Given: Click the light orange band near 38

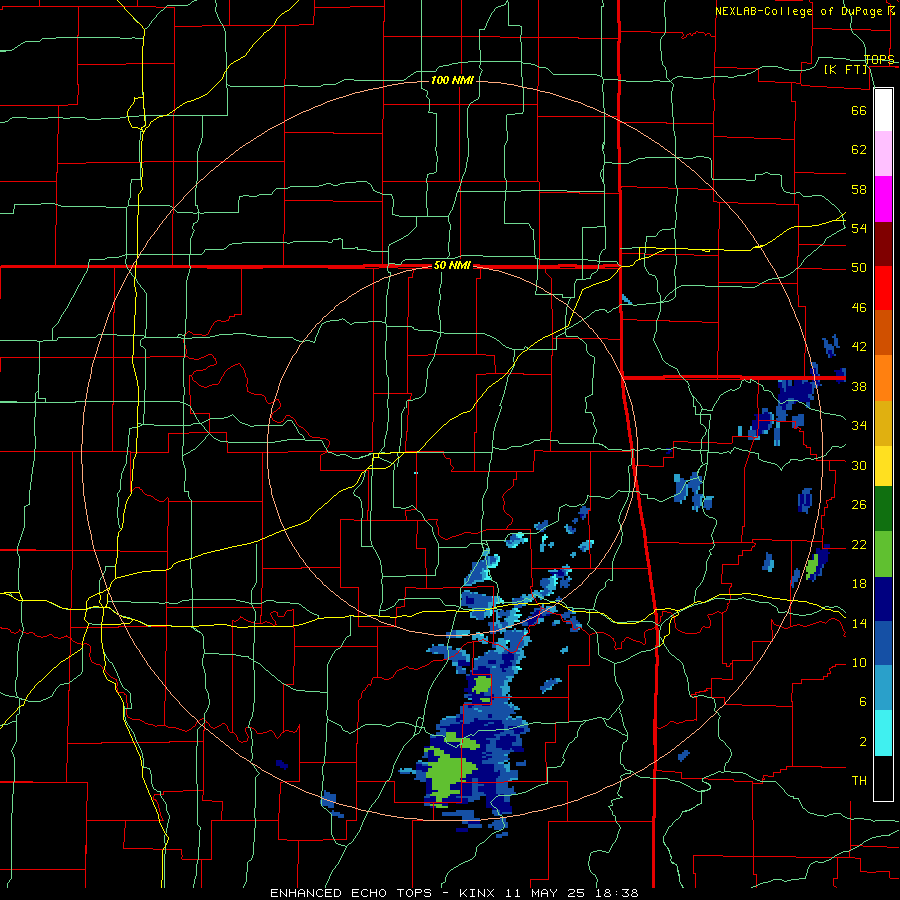Looking at the screenshot, I should pyautogui.click(x=883, y=378).
